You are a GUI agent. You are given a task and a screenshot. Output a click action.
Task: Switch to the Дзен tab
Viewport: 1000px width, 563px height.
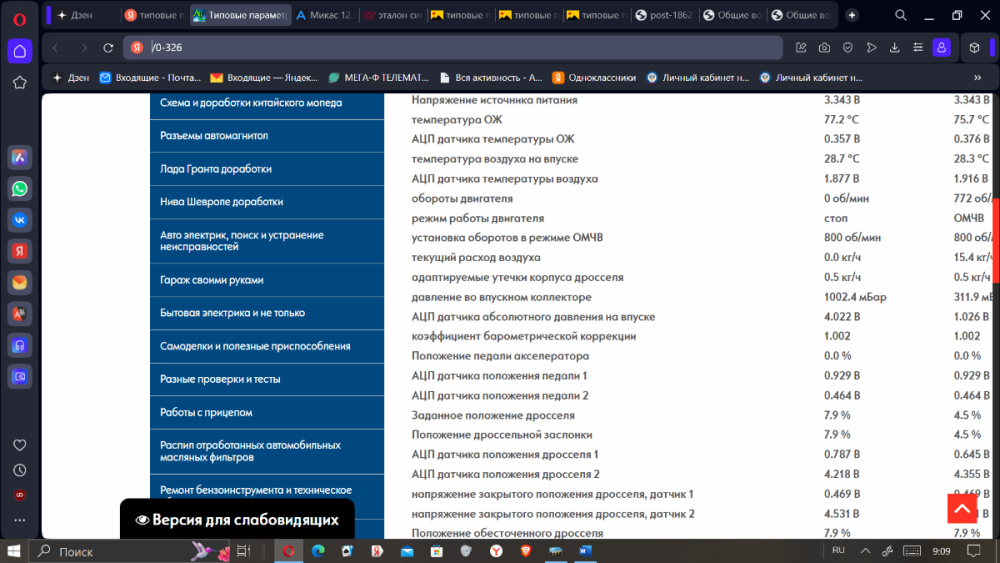(x=80, y=15)
